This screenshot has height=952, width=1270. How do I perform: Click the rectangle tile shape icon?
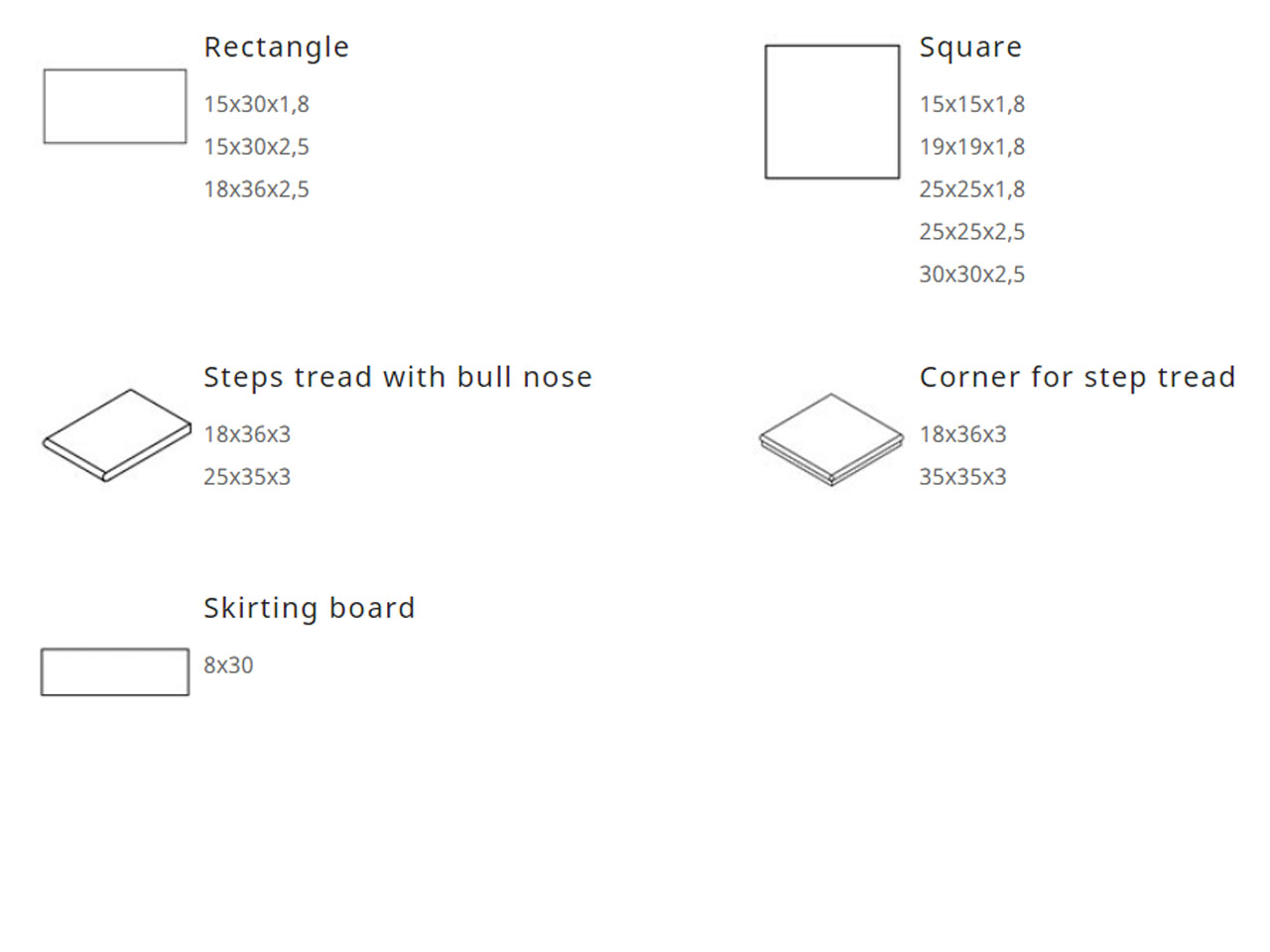coord(115,106)
